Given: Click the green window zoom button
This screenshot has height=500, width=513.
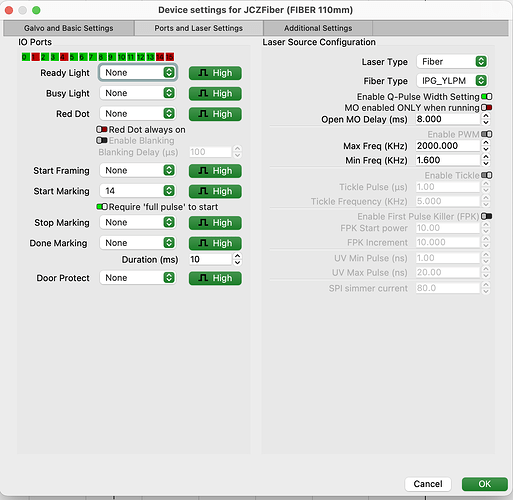Looking at the screenshot, I should (36, 10).
